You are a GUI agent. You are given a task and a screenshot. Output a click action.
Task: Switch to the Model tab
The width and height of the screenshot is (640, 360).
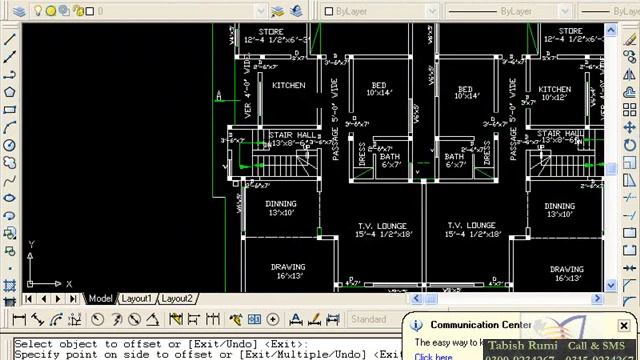point(100,299)
